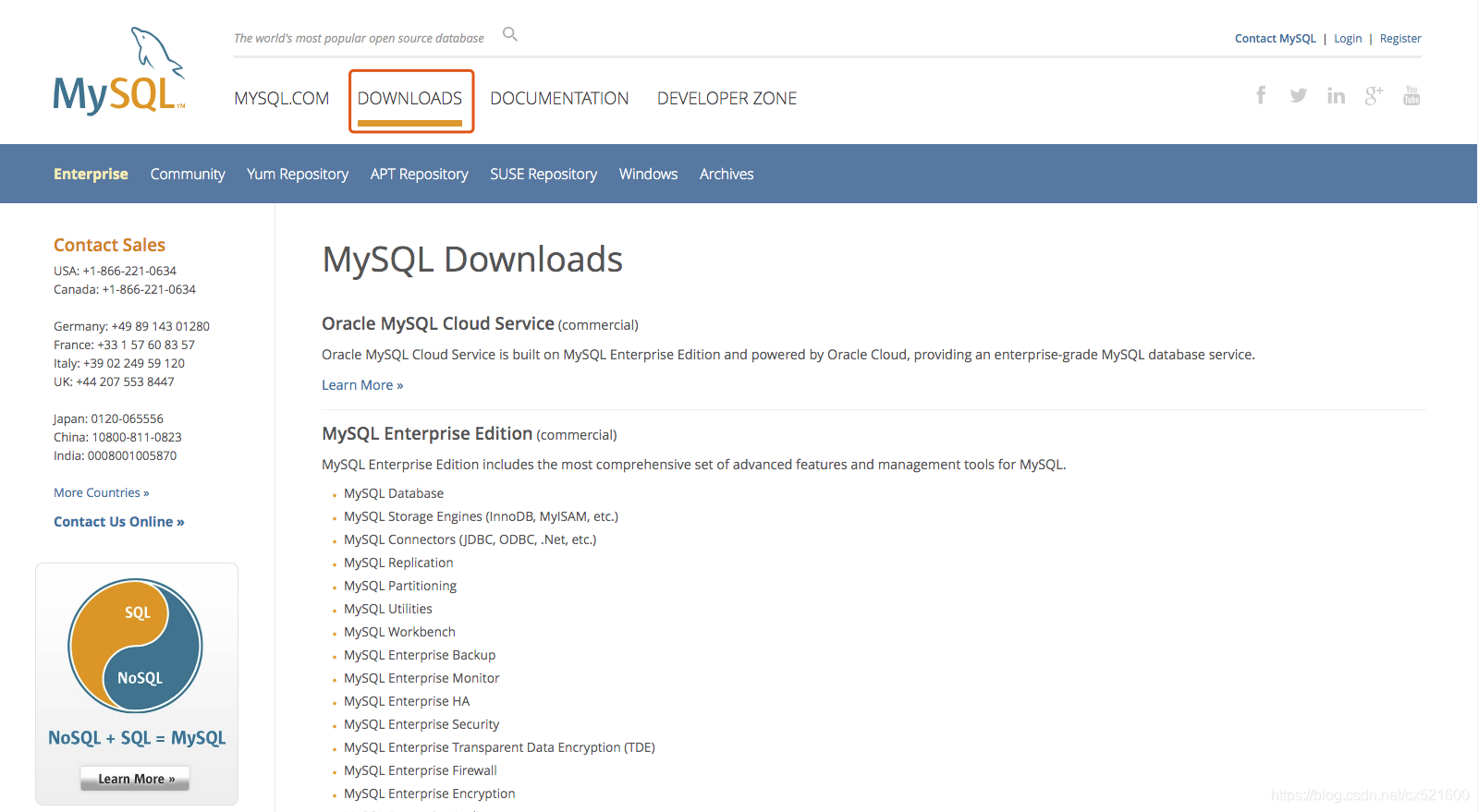Click the Register link
The height and width of the screenshot is (812, 1478).
(1400, 39)
